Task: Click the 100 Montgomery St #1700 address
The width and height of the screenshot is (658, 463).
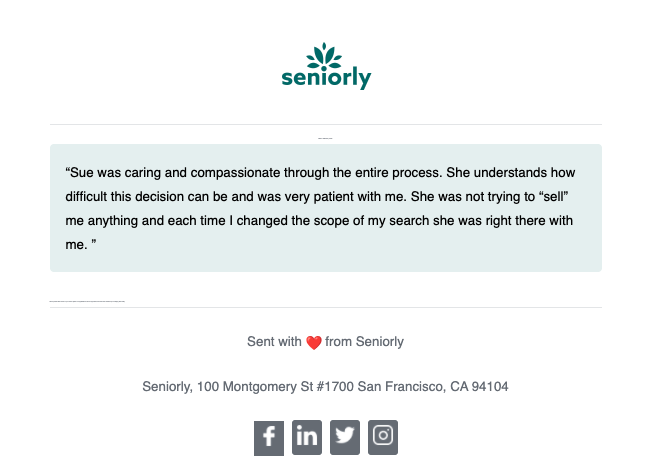Action: [275, 387]
